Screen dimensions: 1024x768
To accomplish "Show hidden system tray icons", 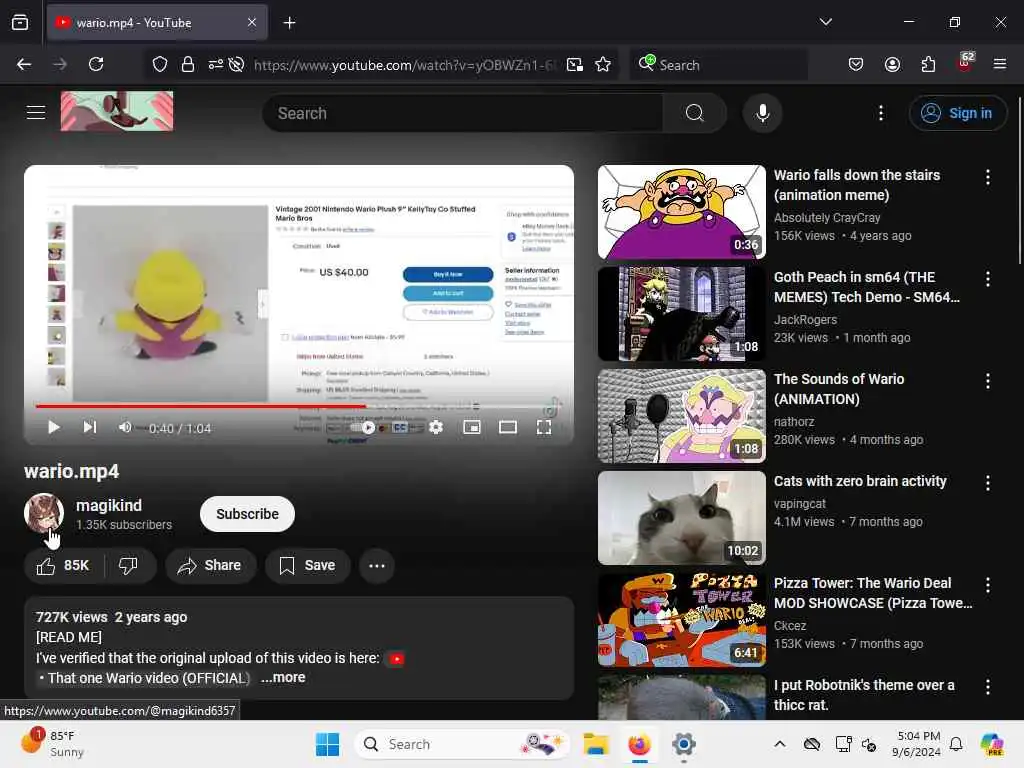I will pos(780,744).
